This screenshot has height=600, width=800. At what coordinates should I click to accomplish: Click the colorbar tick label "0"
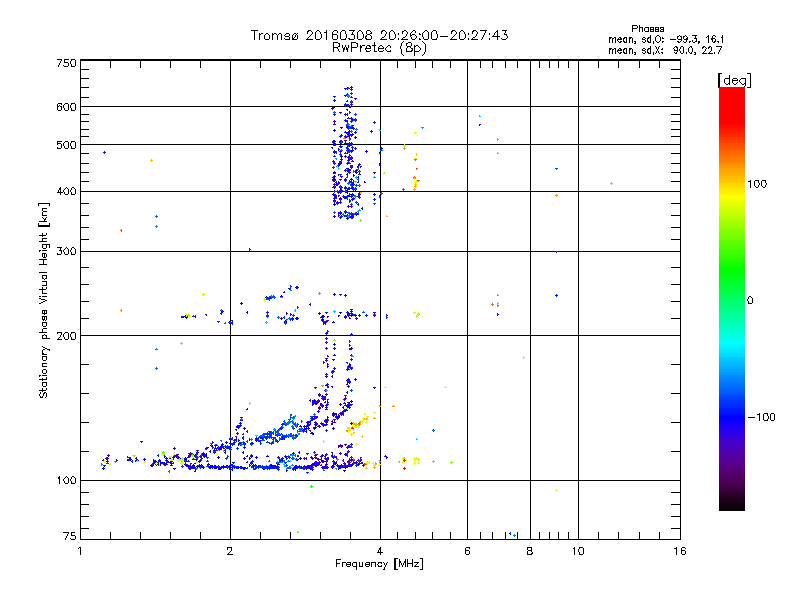click(750, 301)
